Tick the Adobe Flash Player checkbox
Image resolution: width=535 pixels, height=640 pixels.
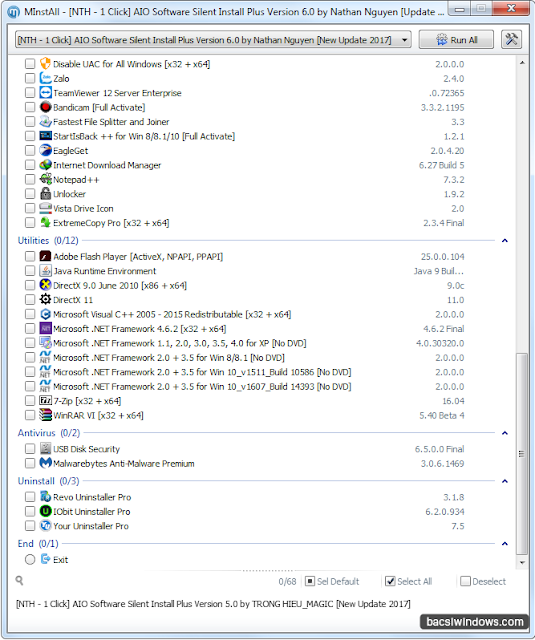click(30, 256)
